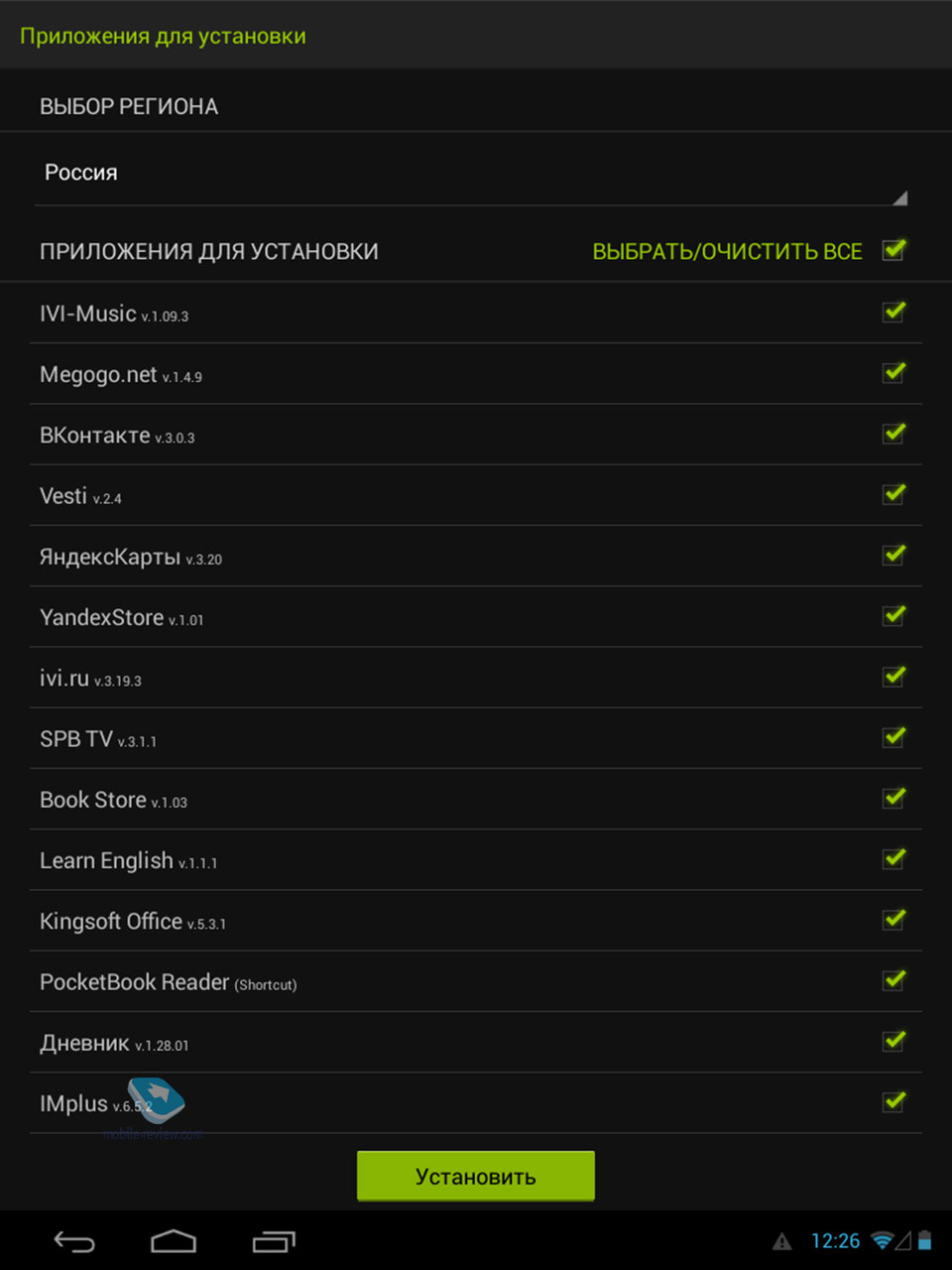The width and height of the screenshot is (952, 1270).
Task: Toggle the ВКонтакте checkbox
Action: click(x=893, y=434)
